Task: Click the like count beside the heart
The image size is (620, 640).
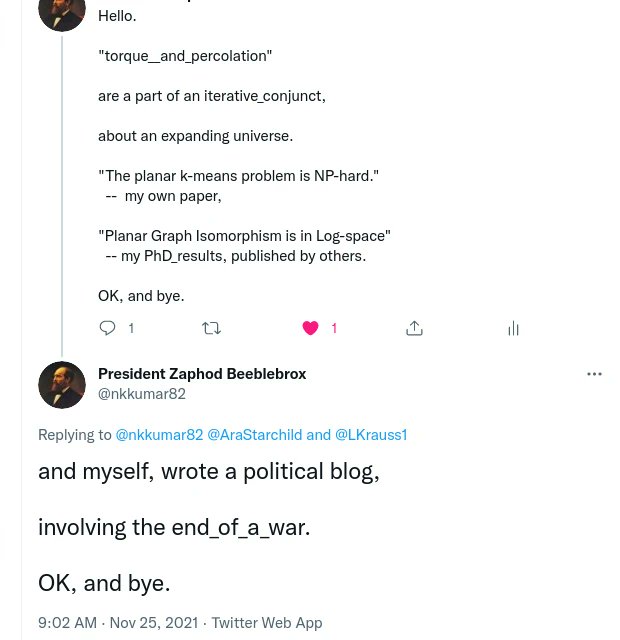Action: click(x=334, y=328)
